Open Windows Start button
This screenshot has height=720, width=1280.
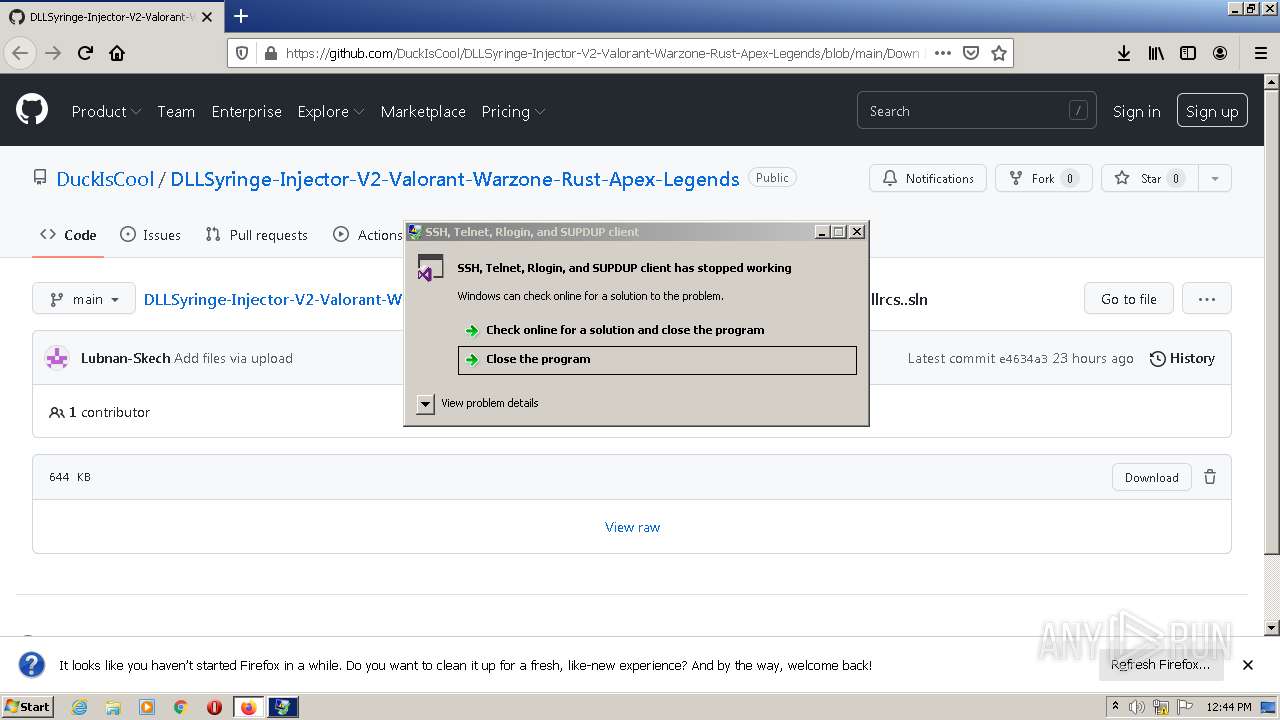[x=27, y=707]
